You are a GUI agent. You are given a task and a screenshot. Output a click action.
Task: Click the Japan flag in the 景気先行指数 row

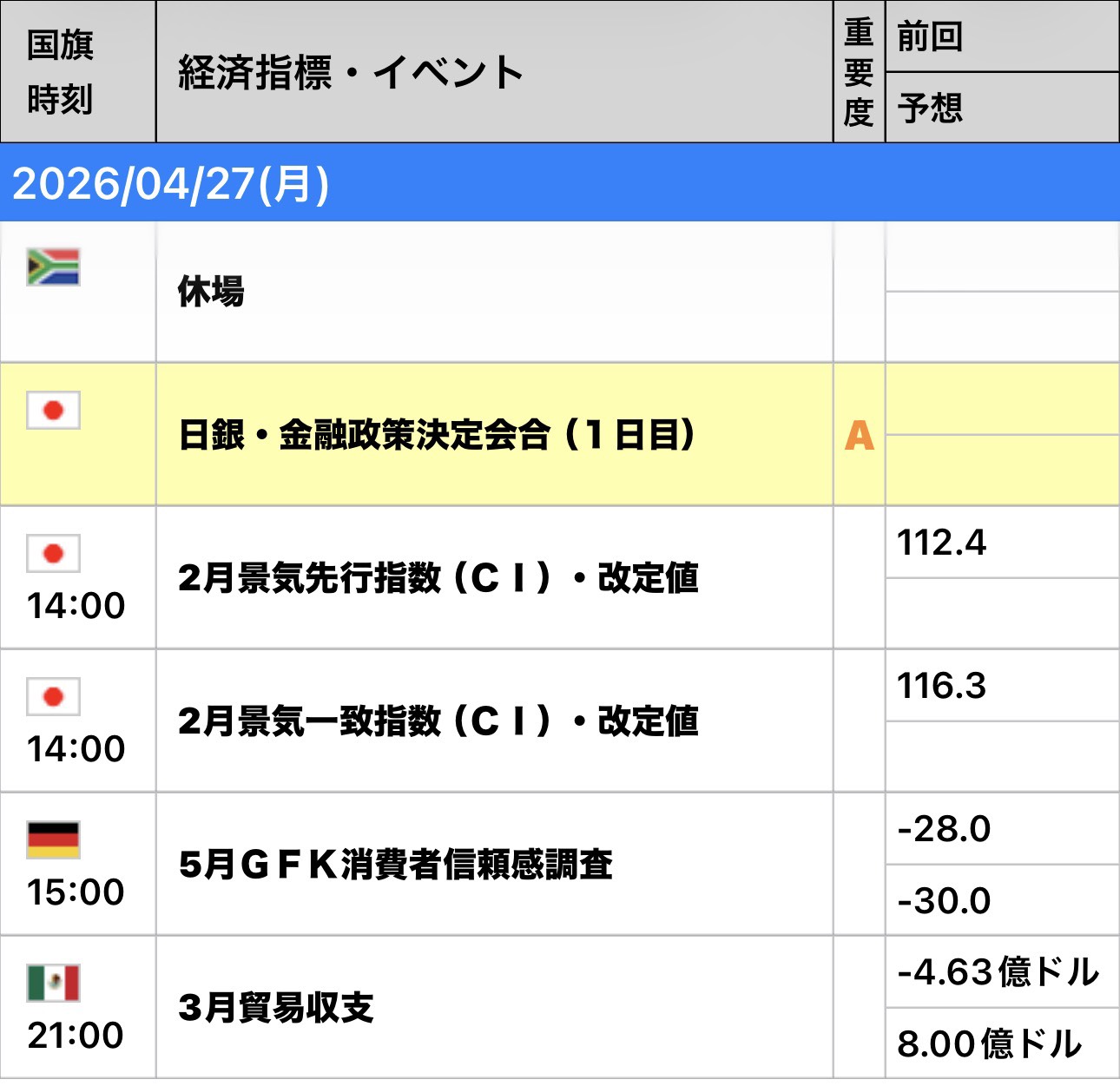[x=53, y=553]
